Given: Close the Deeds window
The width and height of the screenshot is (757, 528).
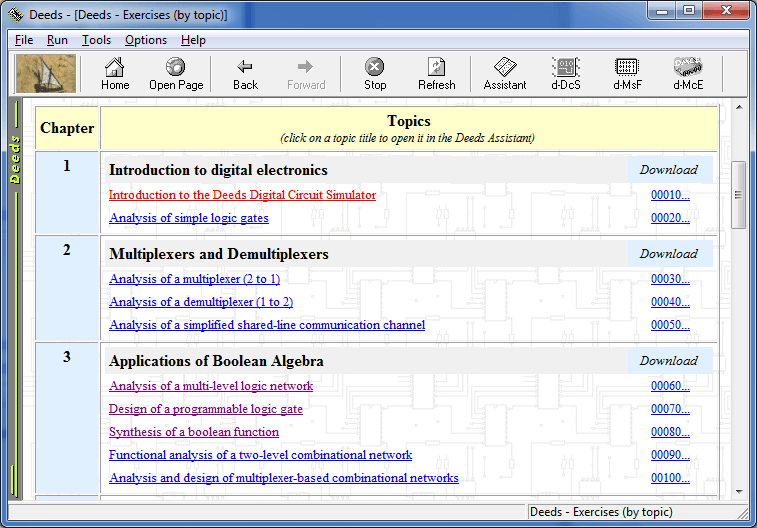Looking at the screenshot, I should 726,11.
